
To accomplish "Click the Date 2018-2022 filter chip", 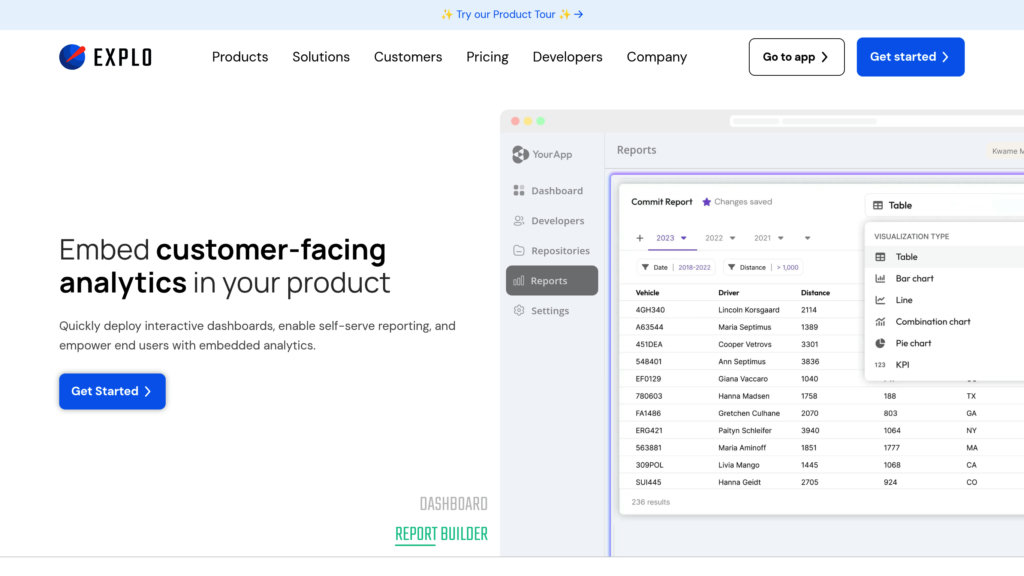I will coord(676,267).
